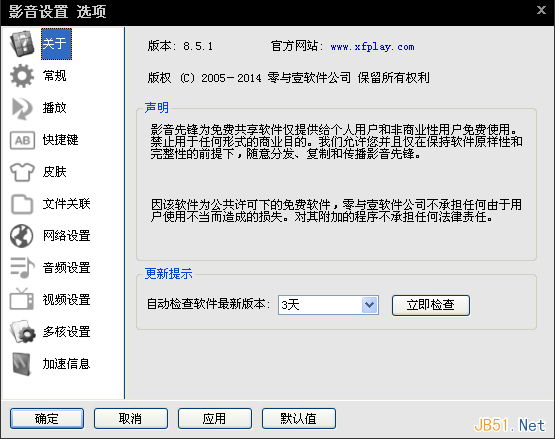Select 音频设置 in the sidebar

click(67, 268)
